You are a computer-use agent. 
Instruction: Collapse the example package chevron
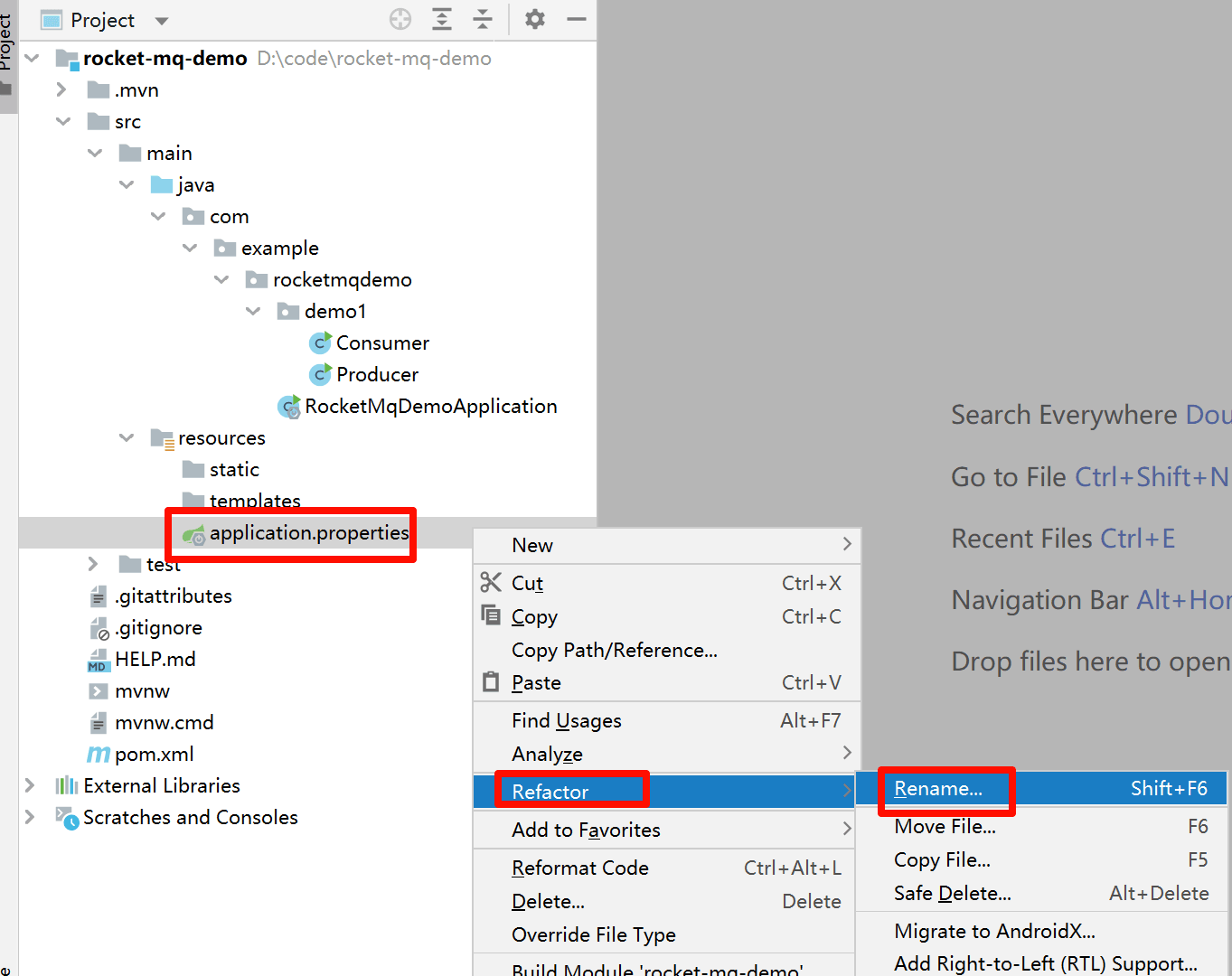click(x=190, y=249)
